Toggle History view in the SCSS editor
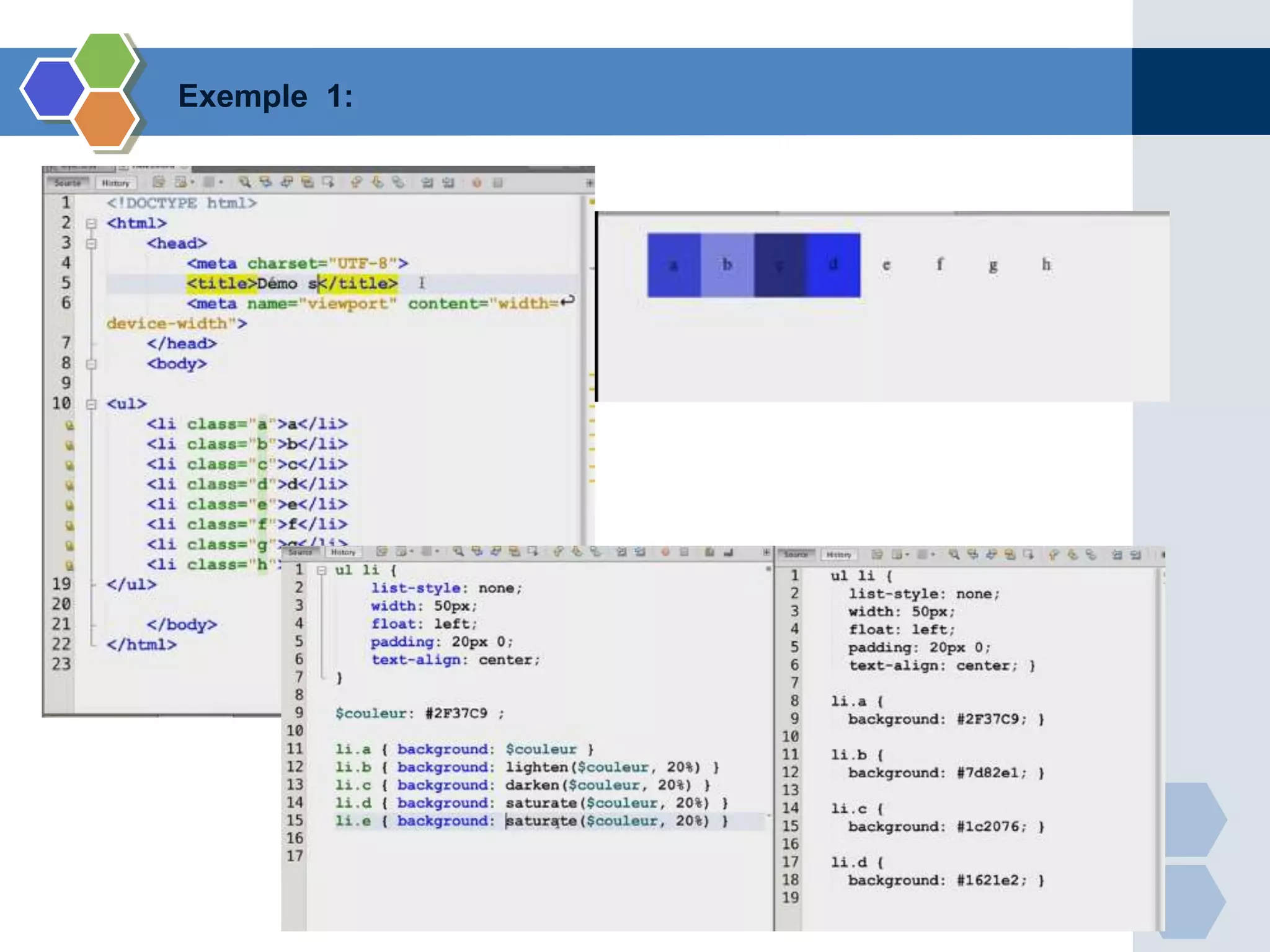Viewport: 1270px width, 952px height. [x=343, y=552]
